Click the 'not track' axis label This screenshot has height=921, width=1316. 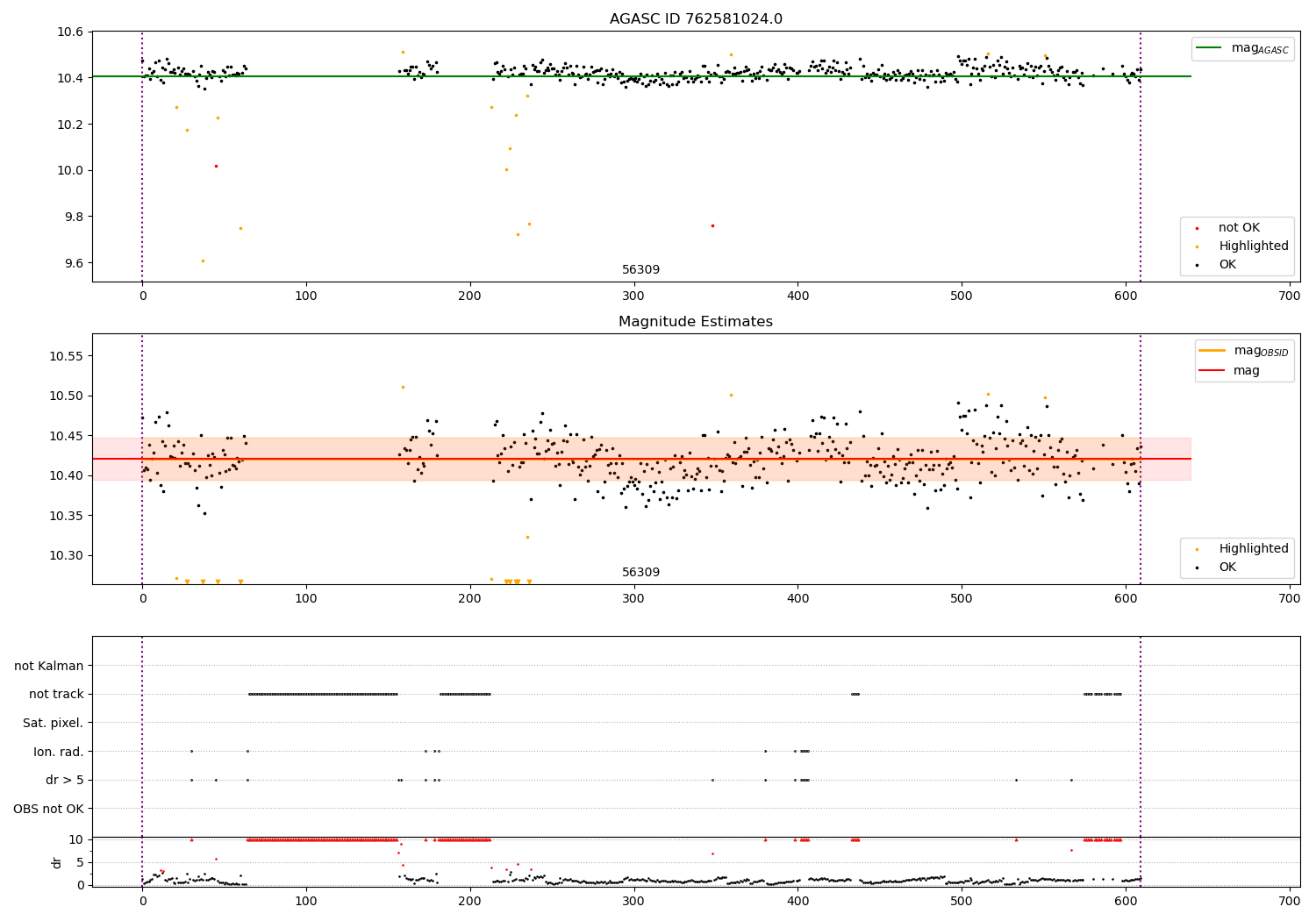[56, 694]
